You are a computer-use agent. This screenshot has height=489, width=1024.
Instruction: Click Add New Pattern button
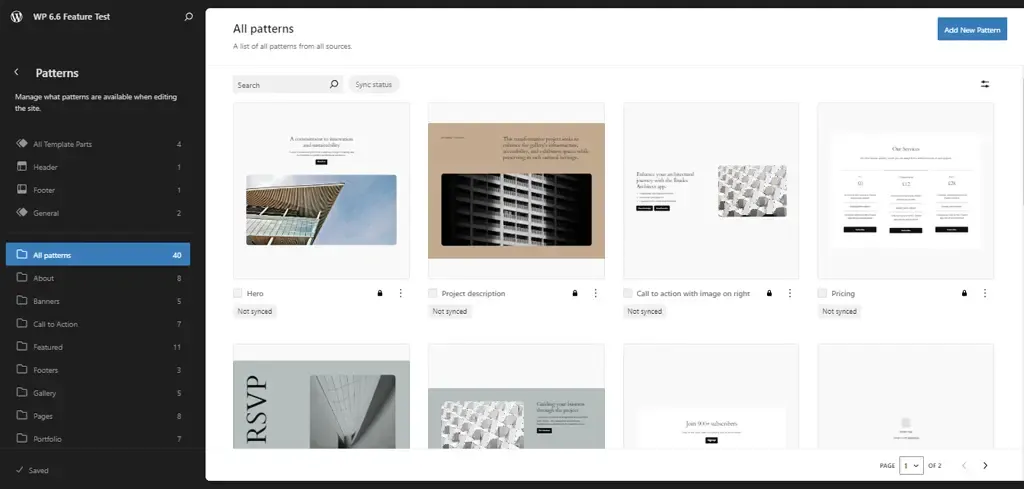972,29
